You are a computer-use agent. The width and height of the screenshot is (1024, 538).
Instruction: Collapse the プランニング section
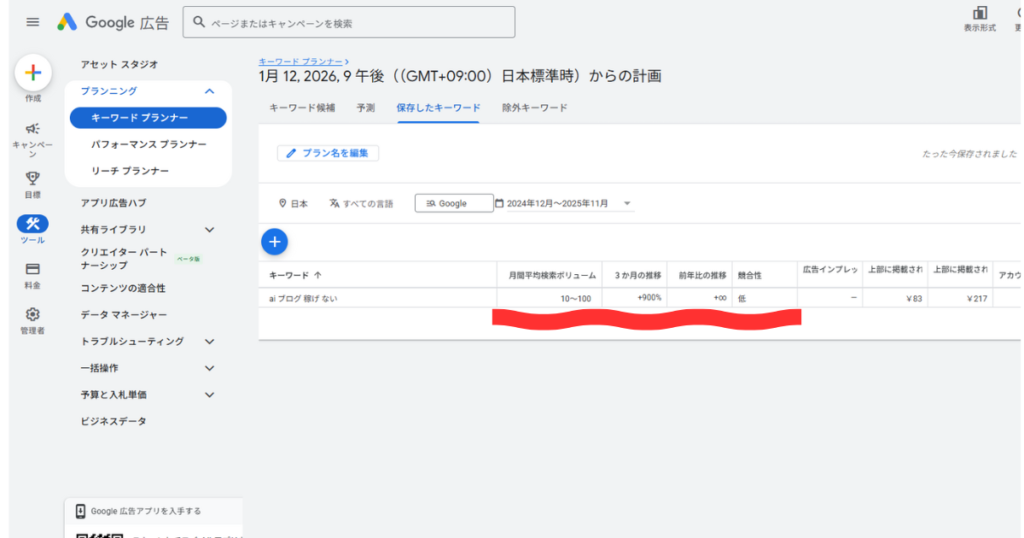(x=209, y=91)
